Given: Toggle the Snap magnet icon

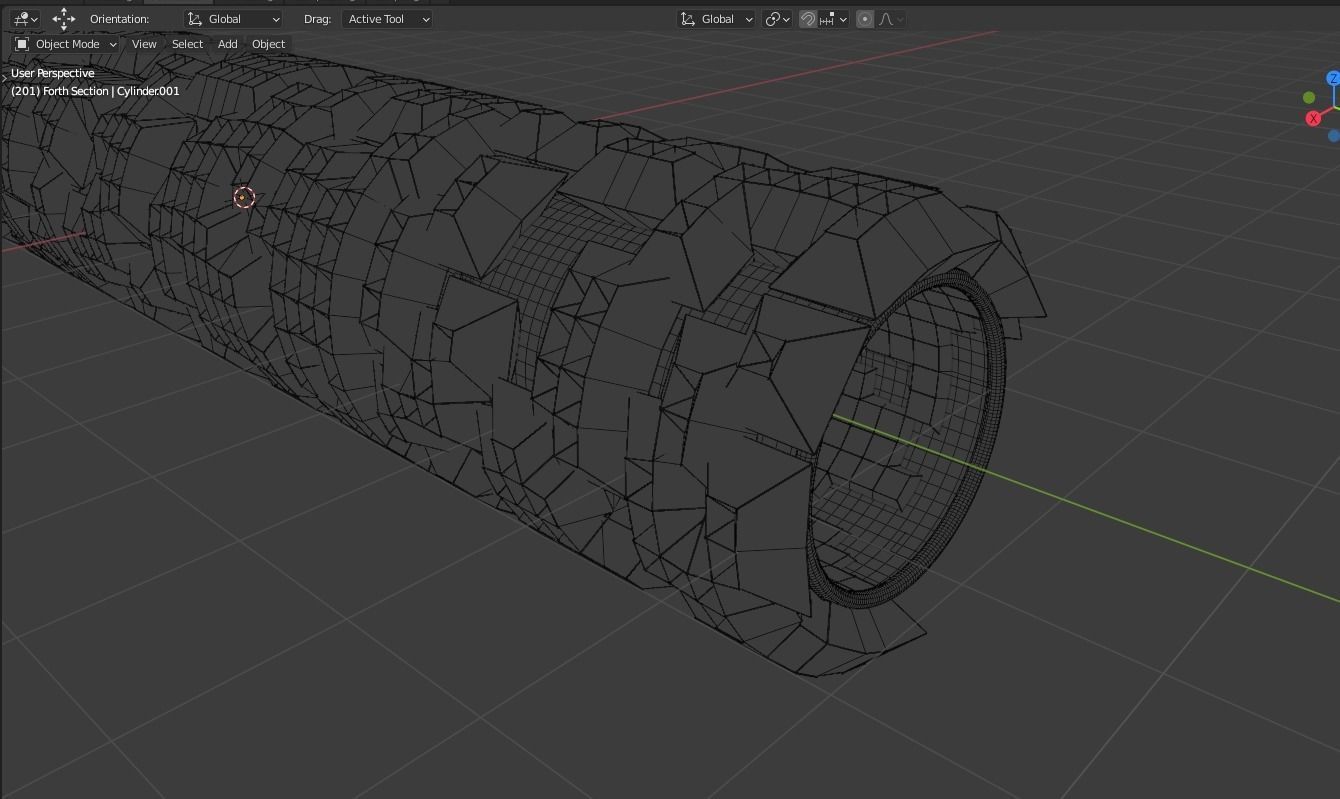Looking at the screenshot, I should 808,19.
